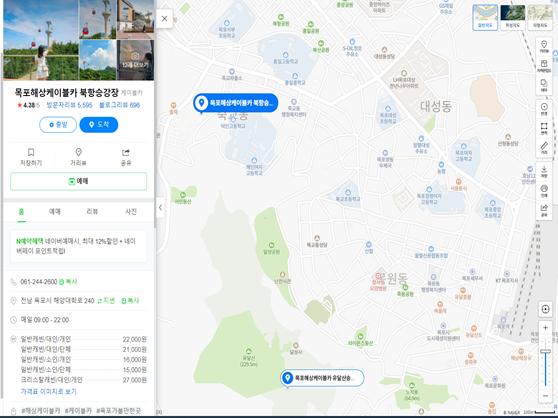Zoom in with the plus button
The width and height of the screenshot is (558, 418).
545,328
